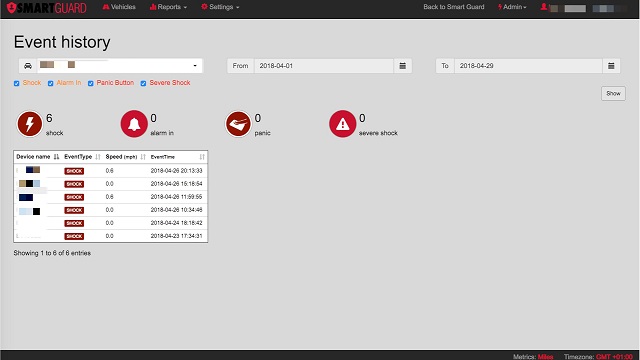Sort table by Speed column
The height and width of the screenshot is (360, 640).
125,157
